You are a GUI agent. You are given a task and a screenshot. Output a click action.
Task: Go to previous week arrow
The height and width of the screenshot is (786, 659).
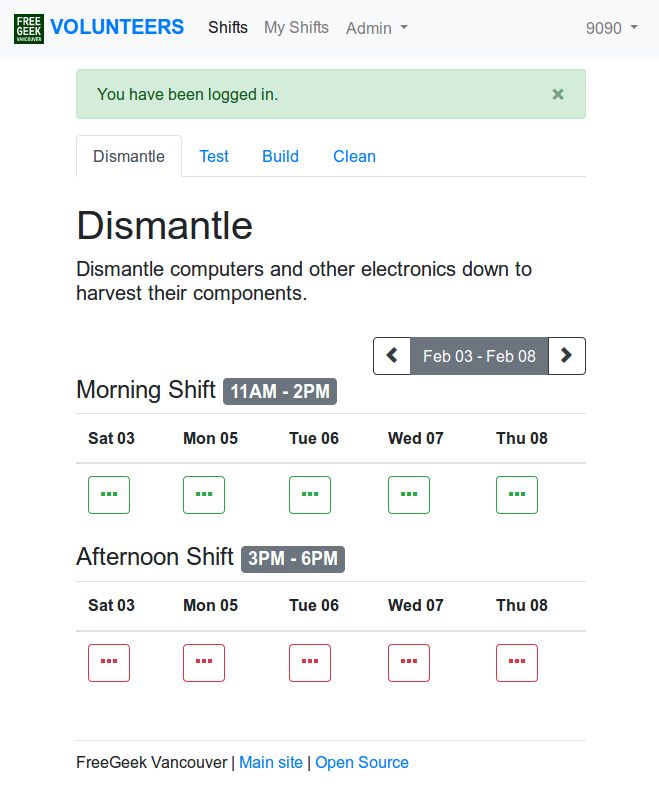(392, 356)
